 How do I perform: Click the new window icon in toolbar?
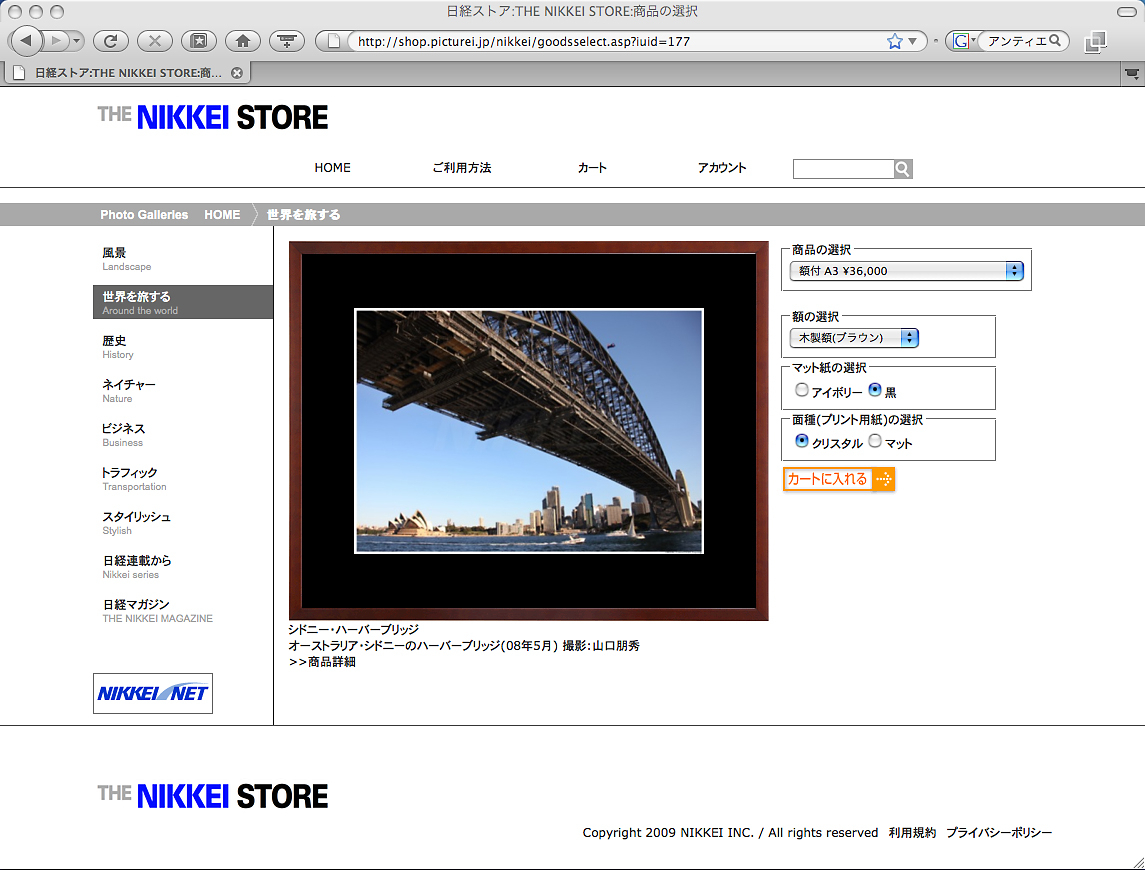click(x=1095, y=42)
